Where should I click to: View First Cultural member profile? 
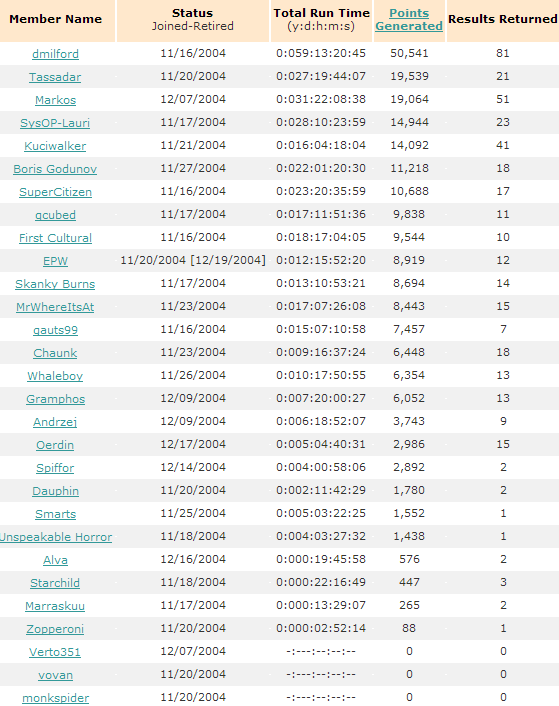tap(55, 238)
